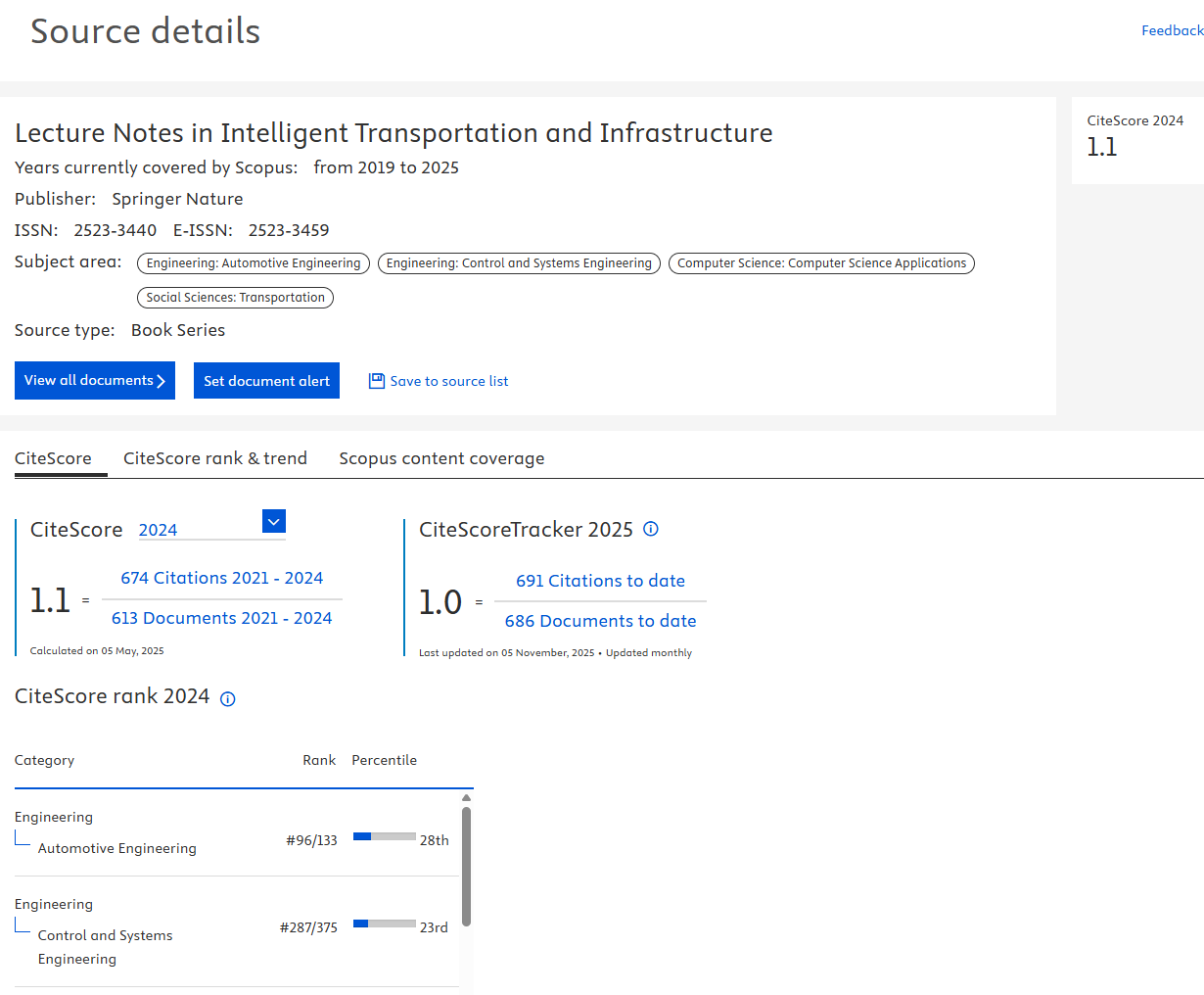The height and width of the screenshot is (995, 1204).
Task: Click the Automotive Engineering subject area tag
Action: tap(254, 262)
